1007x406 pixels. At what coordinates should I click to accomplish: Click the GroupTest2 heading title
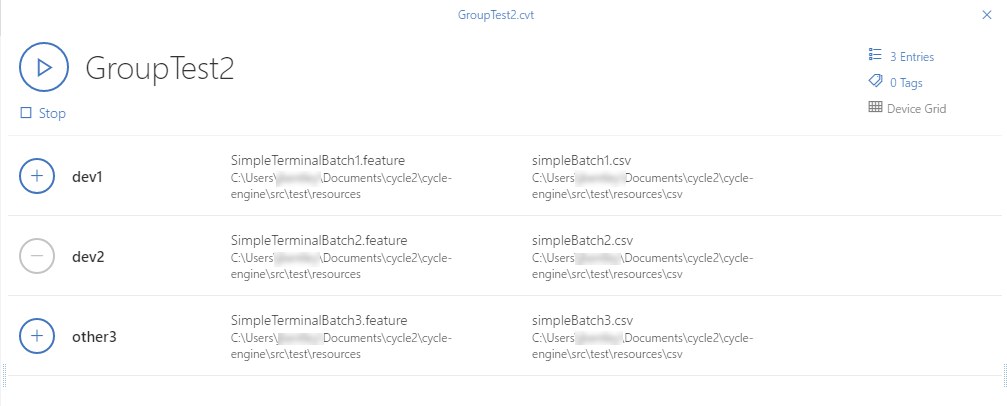click(160, 68)
